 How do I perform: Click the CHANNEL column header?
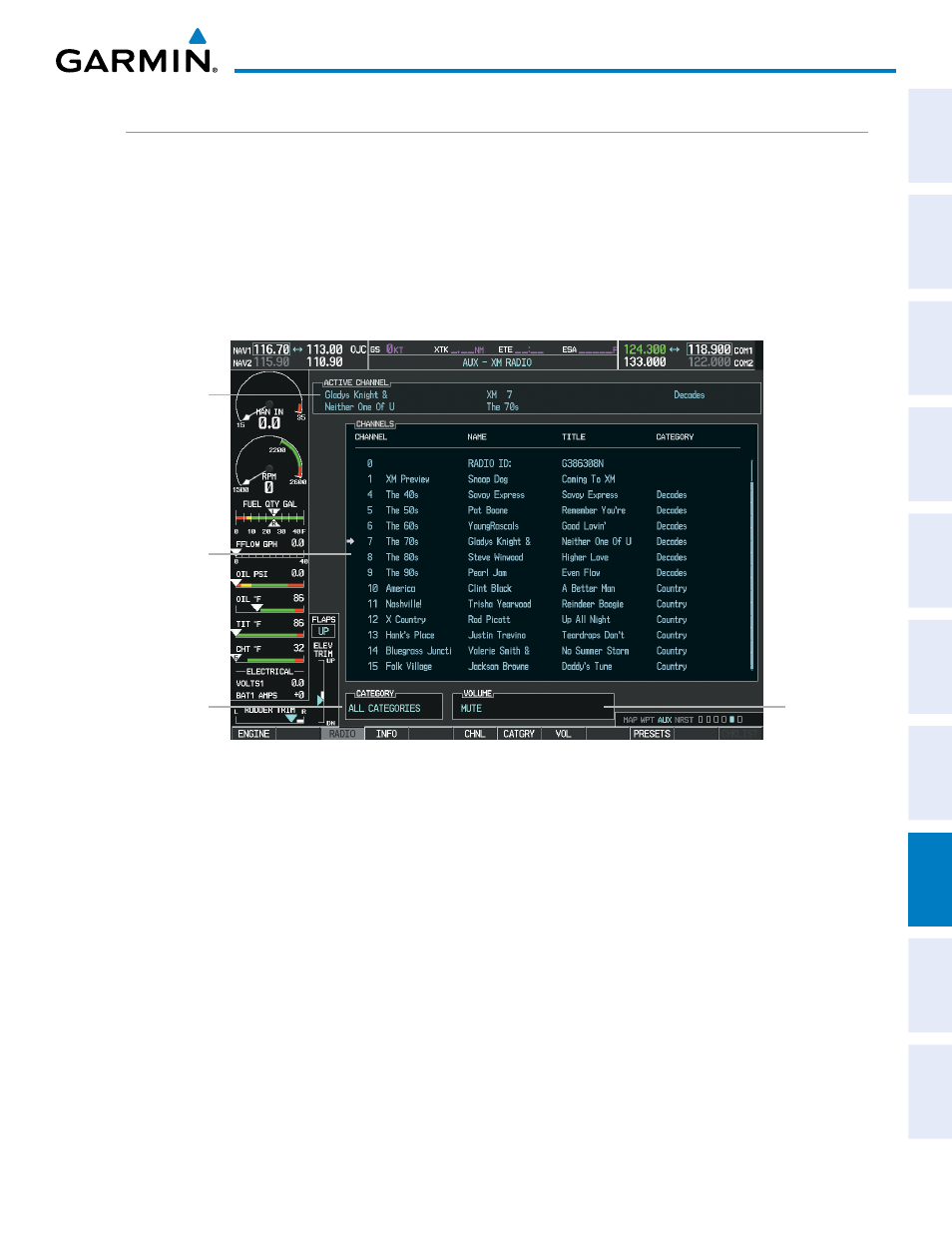[x=371, y=437]
